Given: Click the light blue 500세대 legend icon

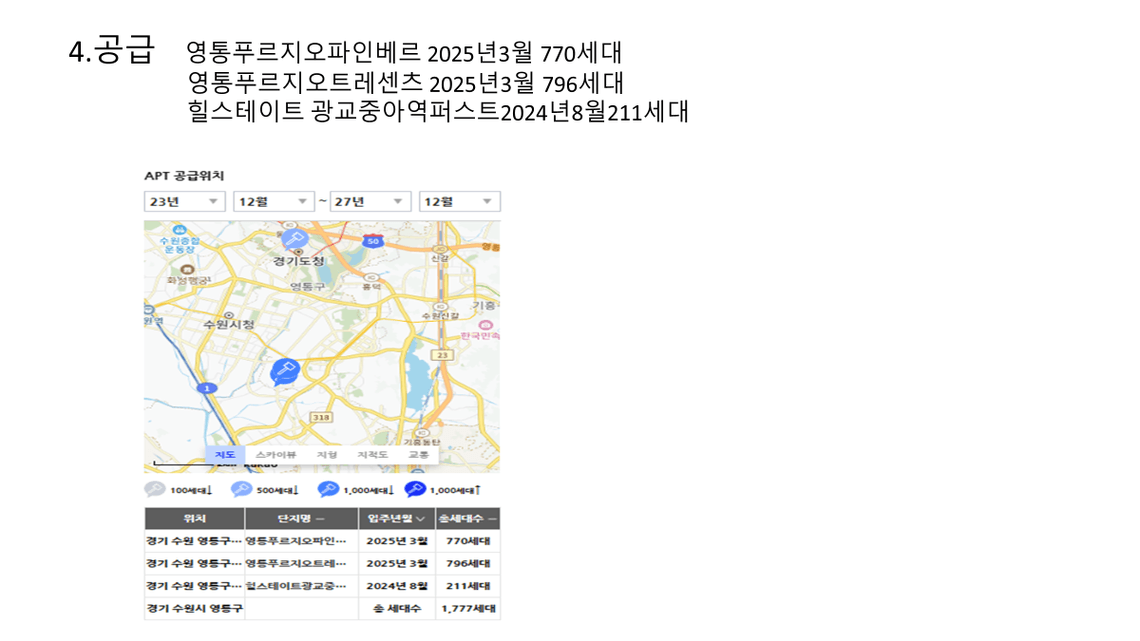Looking at the screenshot, I should coord(241,489).
